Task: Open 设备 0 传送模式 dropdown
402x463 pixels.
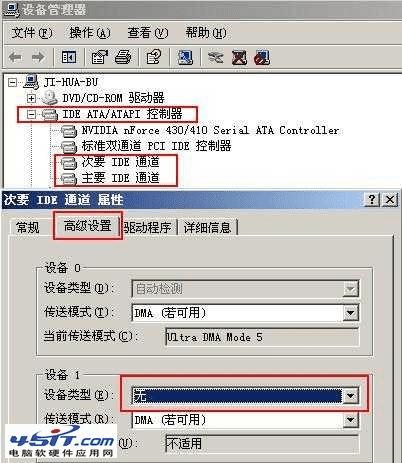Action: [x=351, y=313]
